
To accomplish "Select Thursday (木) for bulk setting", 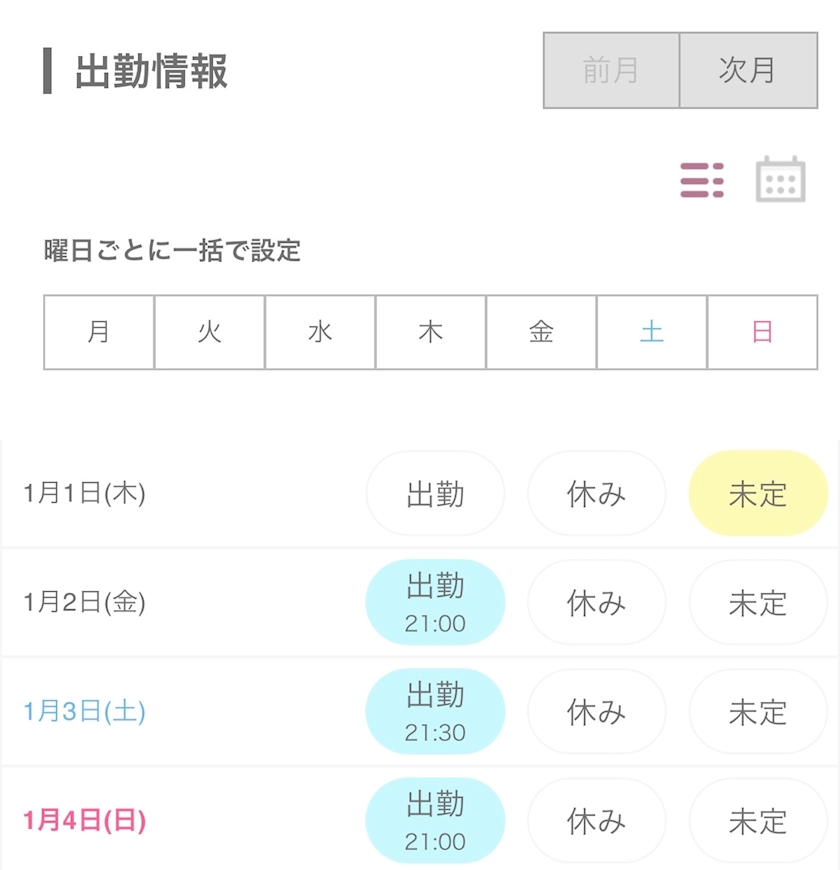I will click(x=431, y=332).
